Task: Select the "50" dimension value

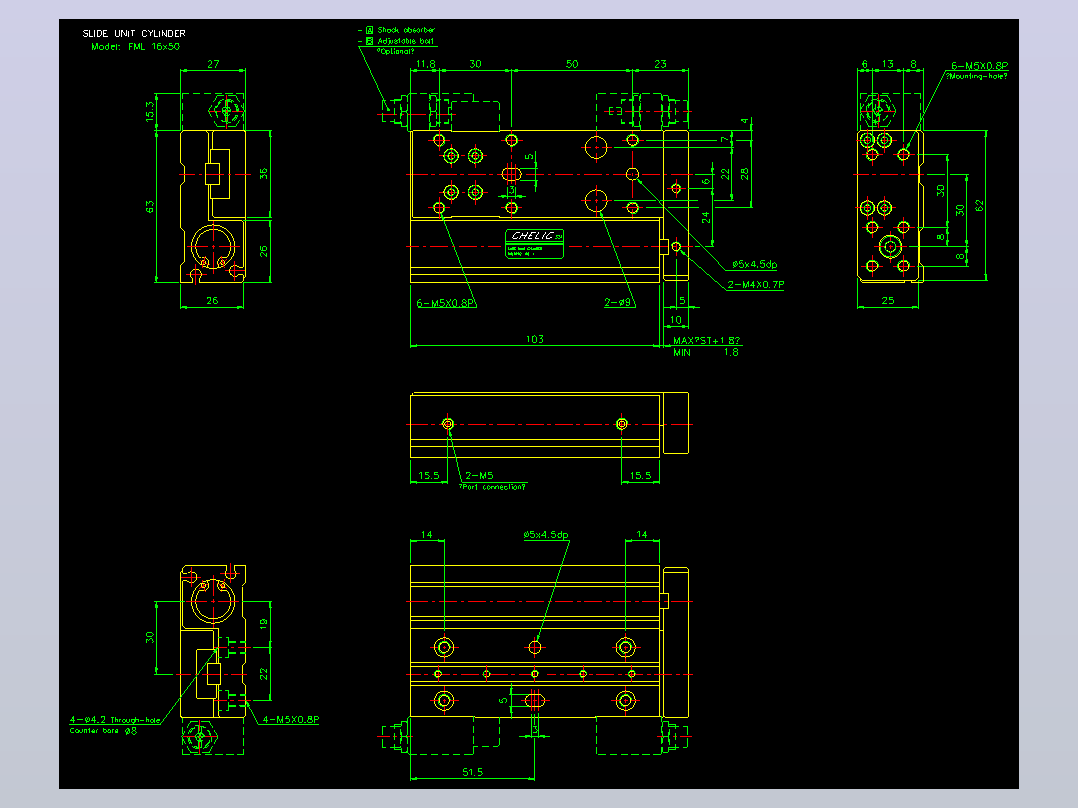Action: 572,64
